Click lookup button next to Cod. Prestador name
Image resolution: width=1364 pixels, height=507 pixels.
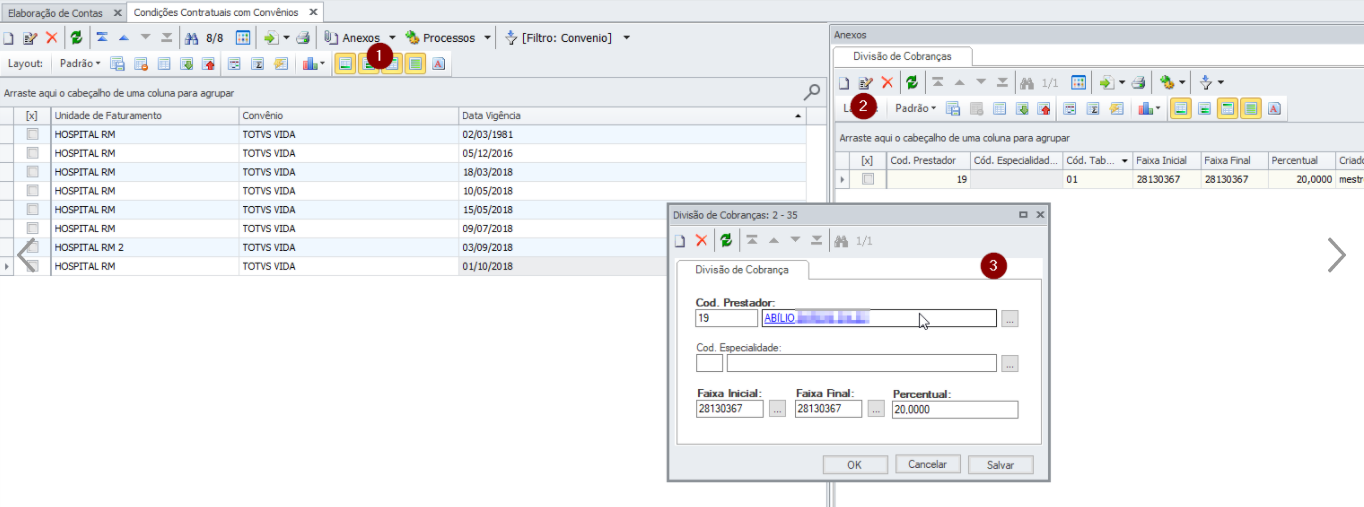click(1010, 318)
